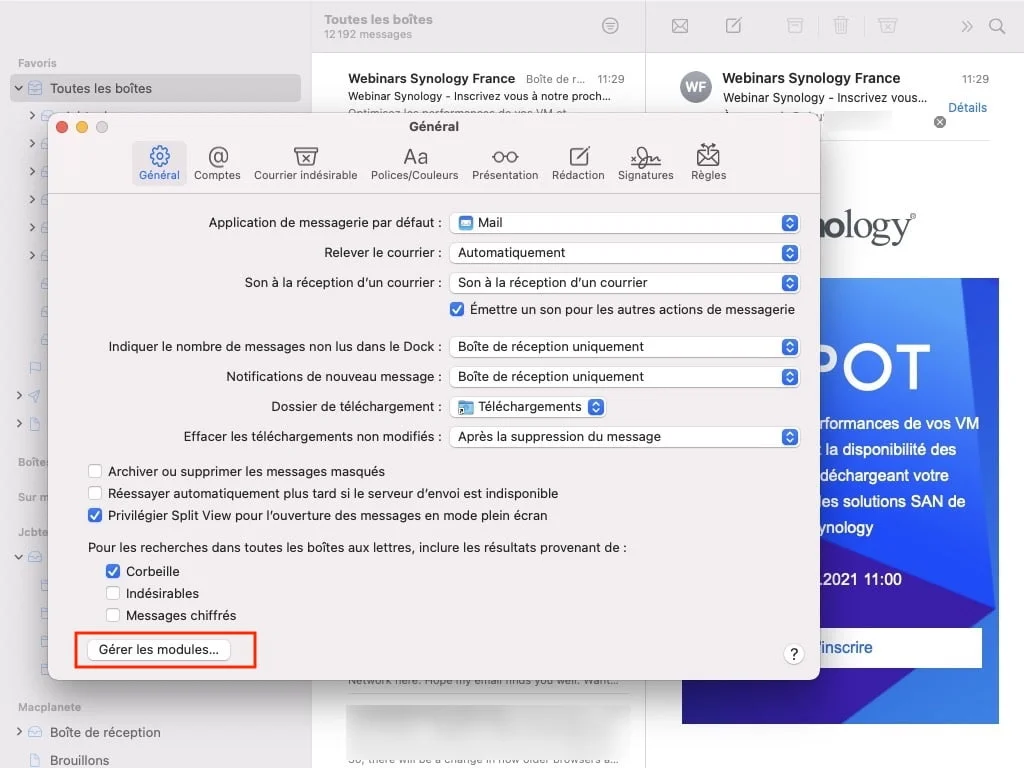Open Courrier indésirable preferences tab

pyautogui.click(x=306, y=163)
